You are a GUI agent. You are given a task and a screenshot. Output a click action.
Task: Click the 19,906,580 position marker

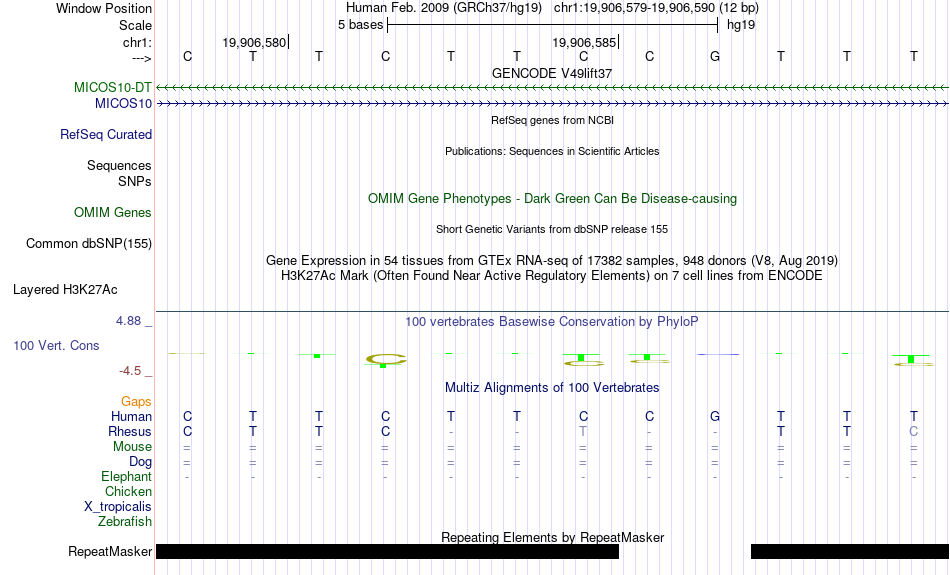coord(256,42)
